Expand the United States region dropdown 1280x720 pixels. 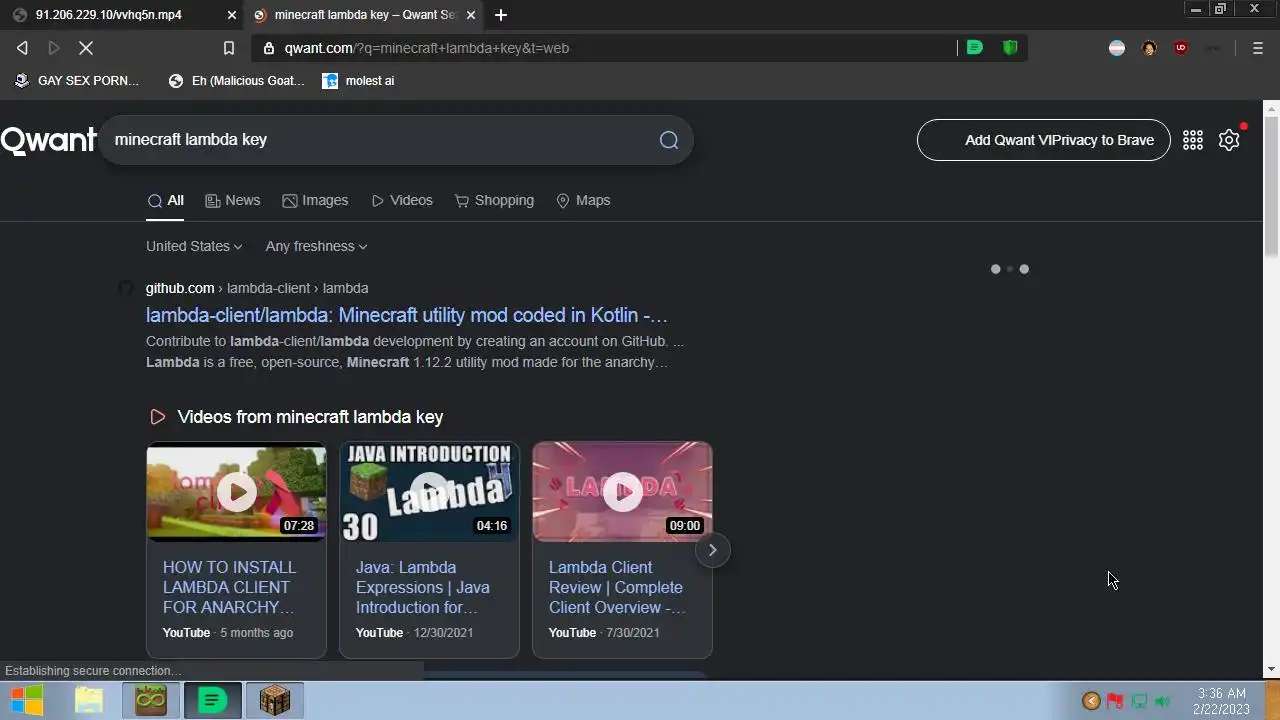pyautogui.click(x=194, y=246)
